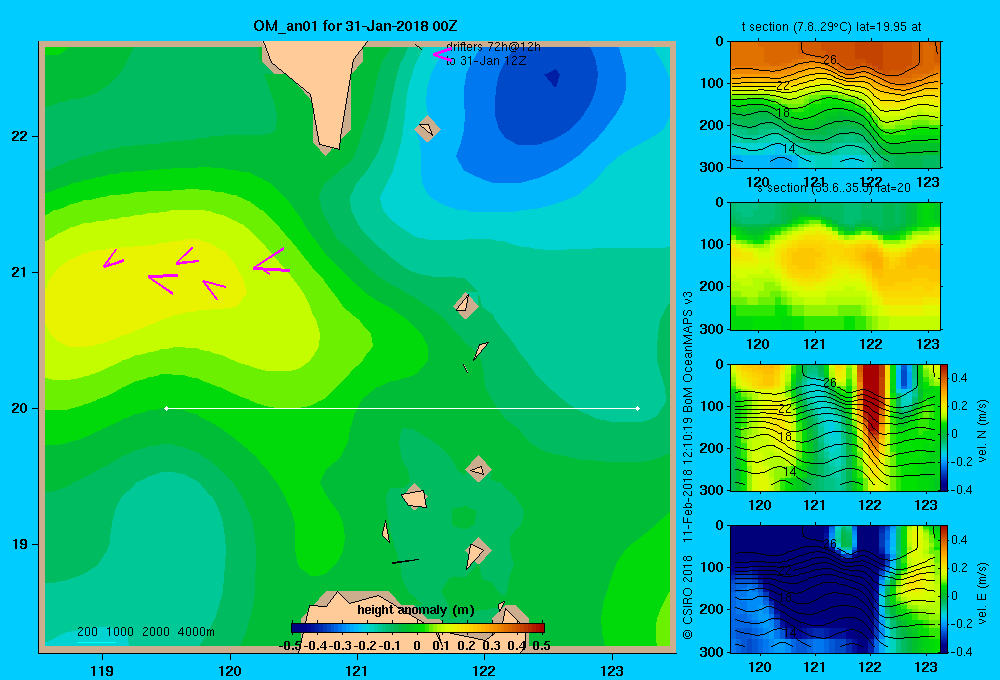The image size is (1000, 680).
Task: Click the CSIRO BoM OceanMAPS copyright text
Action: coord(688,466)
